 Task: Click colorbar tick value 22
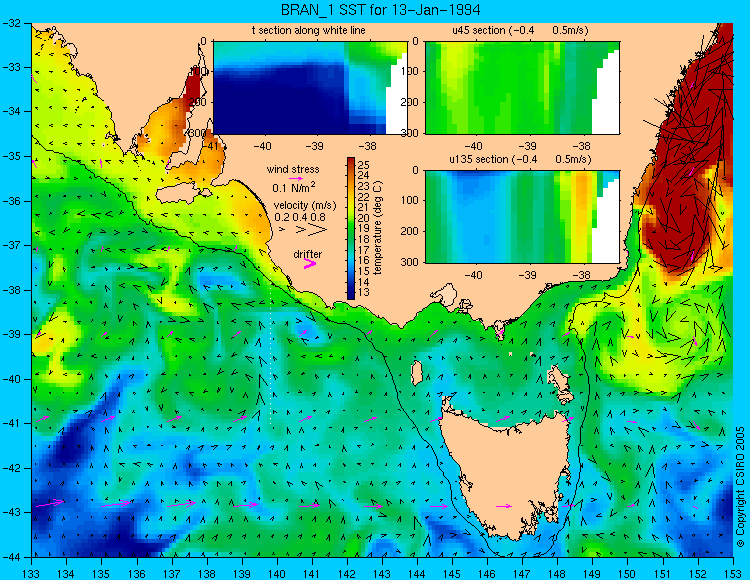364,197
